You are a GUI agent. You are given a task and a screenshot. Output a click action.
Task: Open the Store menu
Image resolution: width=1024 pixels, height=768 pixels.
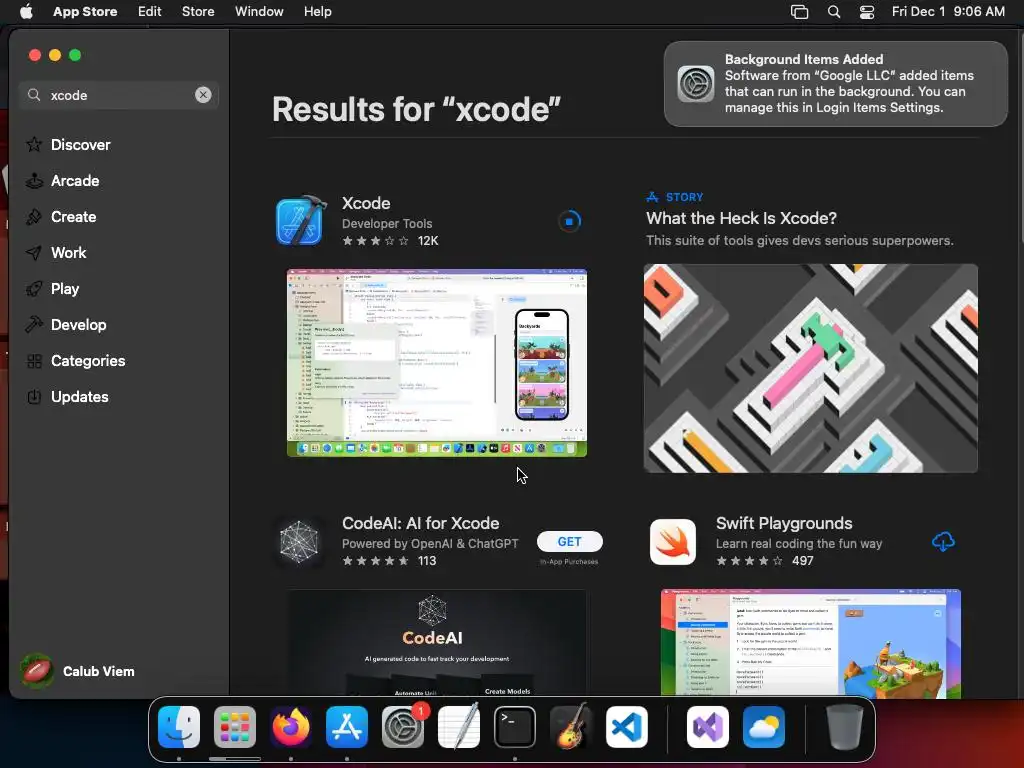click(198, 11)
